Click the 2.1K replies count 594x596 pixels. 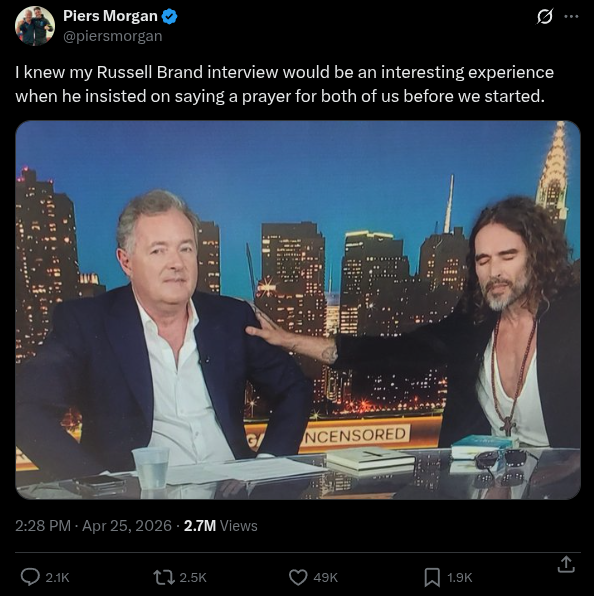(x=57, y=577)
